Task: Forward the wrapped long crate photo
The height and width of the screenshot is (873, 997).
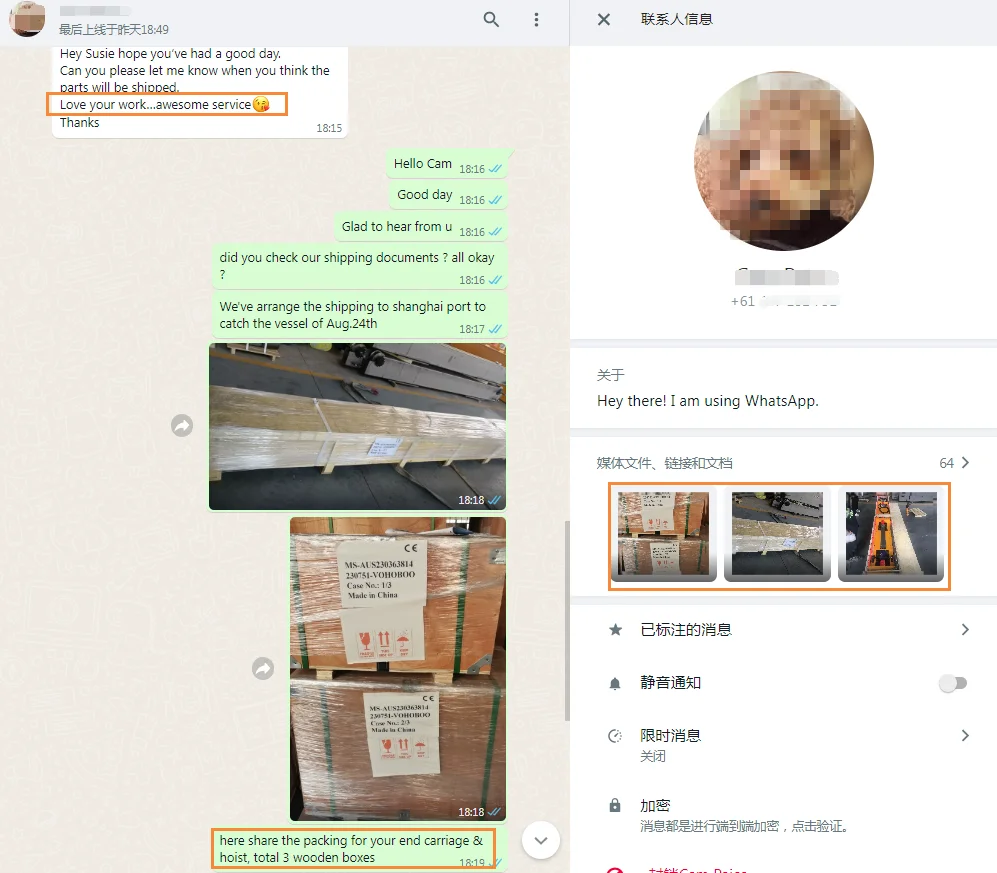Action: pos(182,425)
